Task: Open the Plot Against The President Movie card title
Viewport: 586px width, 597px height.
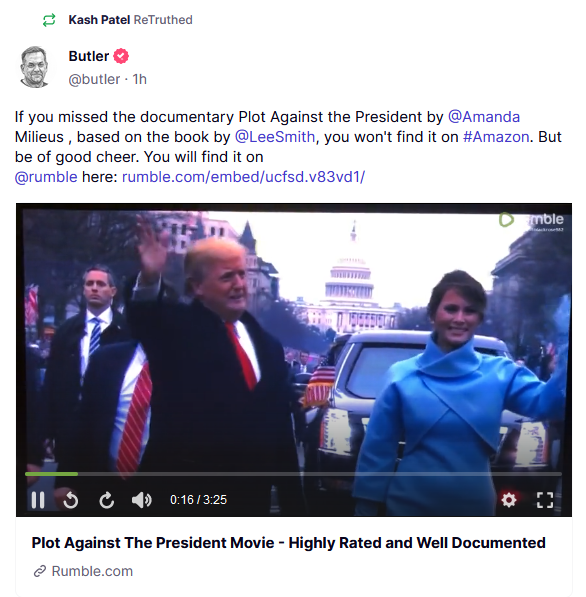Action: coord(288,543)
